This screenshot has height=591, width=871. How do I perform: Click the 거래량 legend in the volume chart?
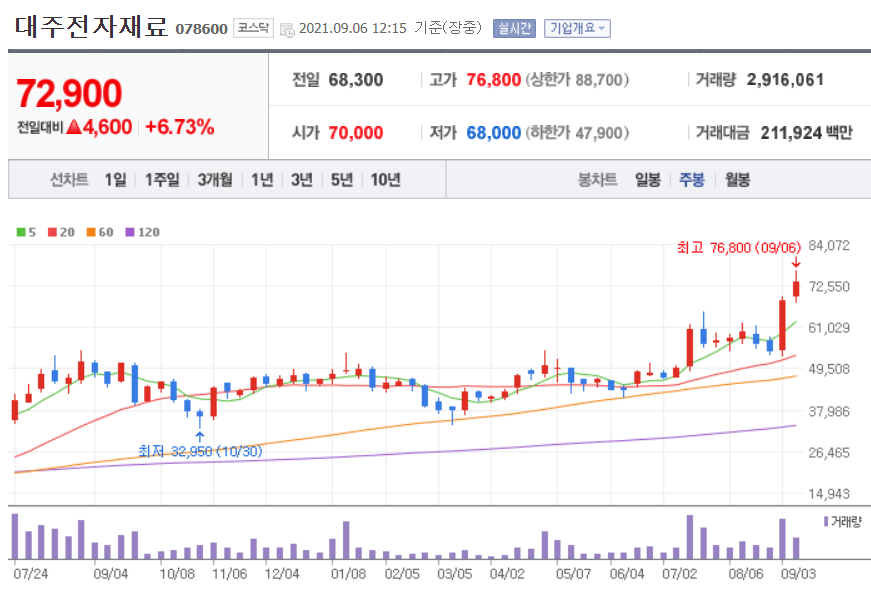[843, 522]
